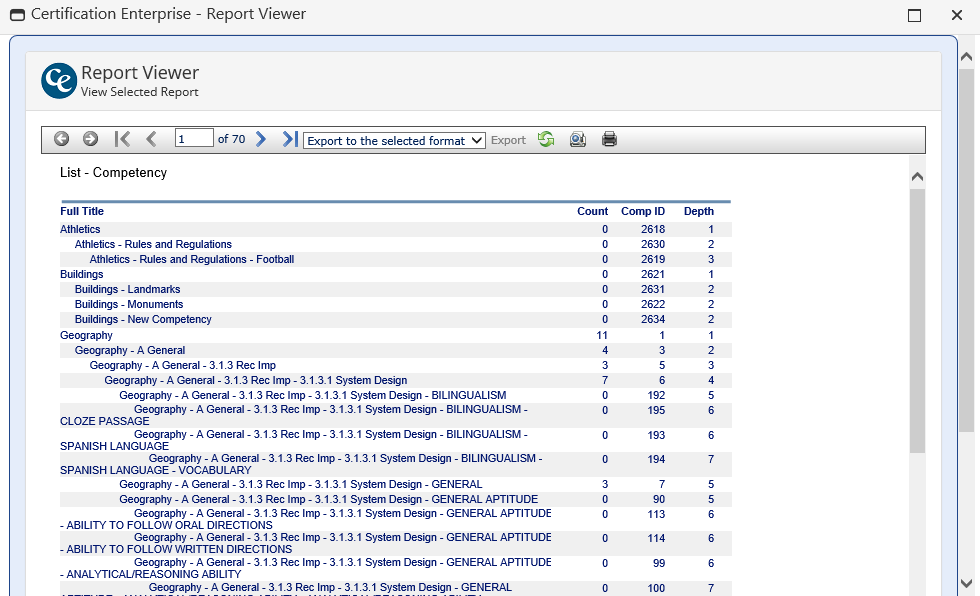Viewport: 980px width, 596px height.
Task: Maximize the Report Viewer window
Action: tap(914, 15)
